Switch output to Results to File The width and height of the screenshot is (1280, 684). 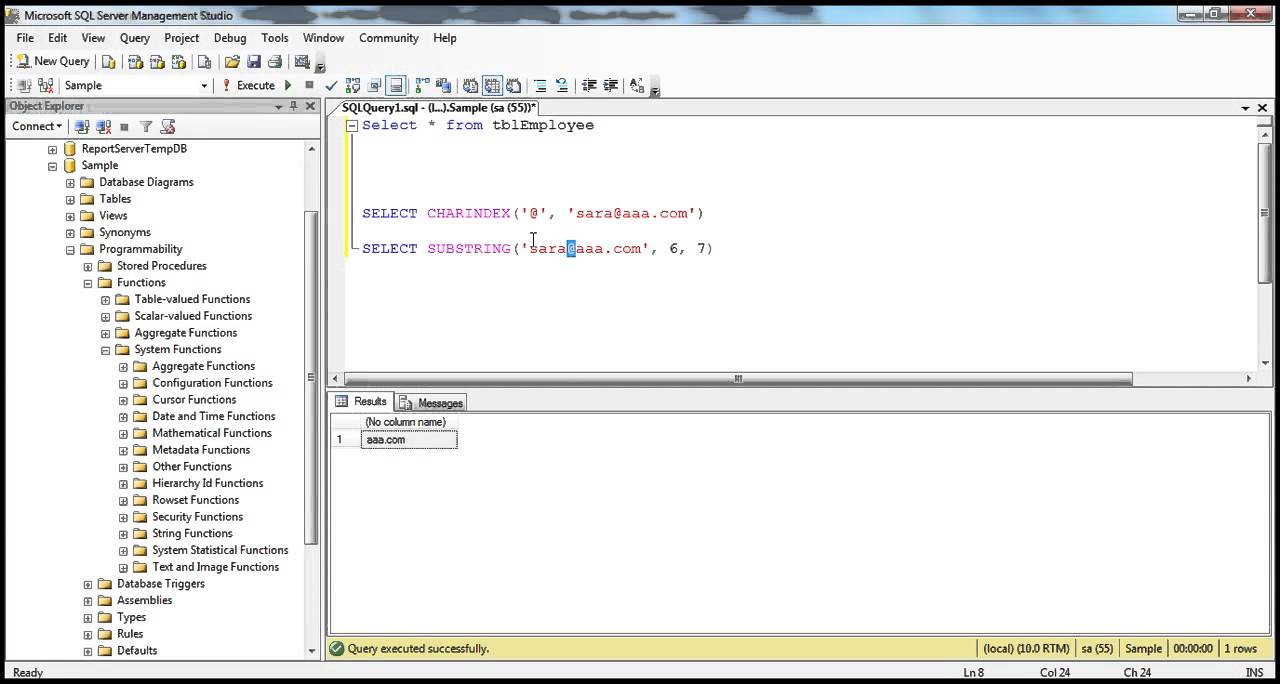coord(513,86)
